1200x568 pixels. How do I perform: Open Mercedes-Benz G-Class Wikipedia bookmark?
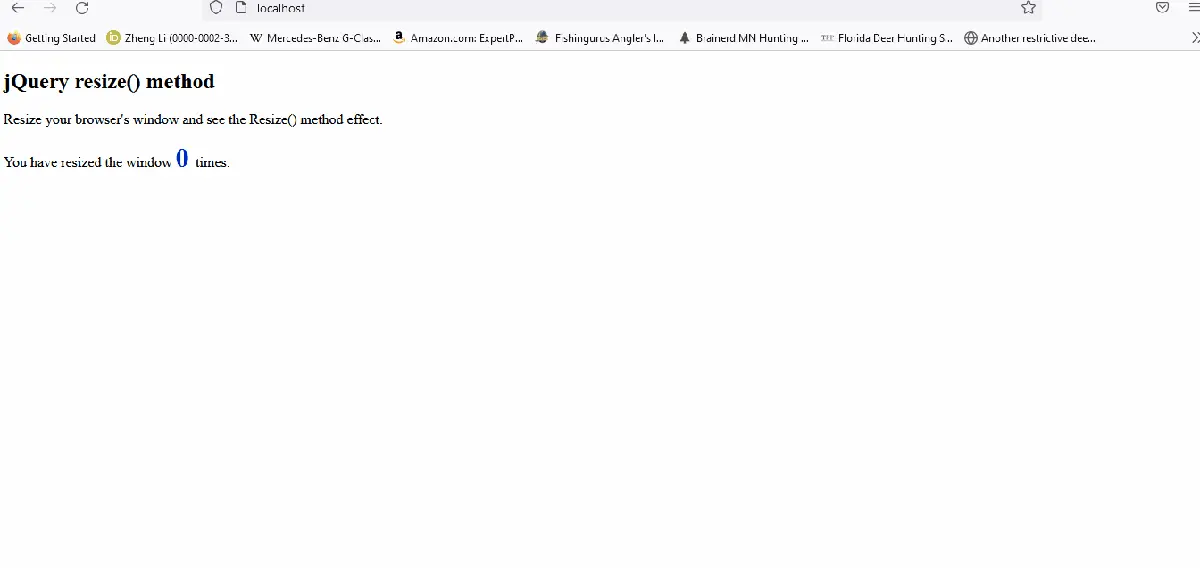coord(315,38)
